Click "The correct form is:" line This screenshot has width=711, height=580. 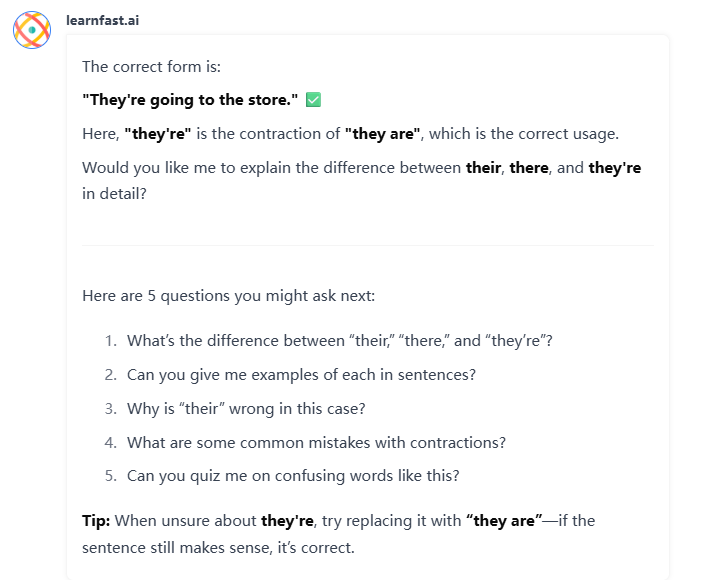(151, 67)
